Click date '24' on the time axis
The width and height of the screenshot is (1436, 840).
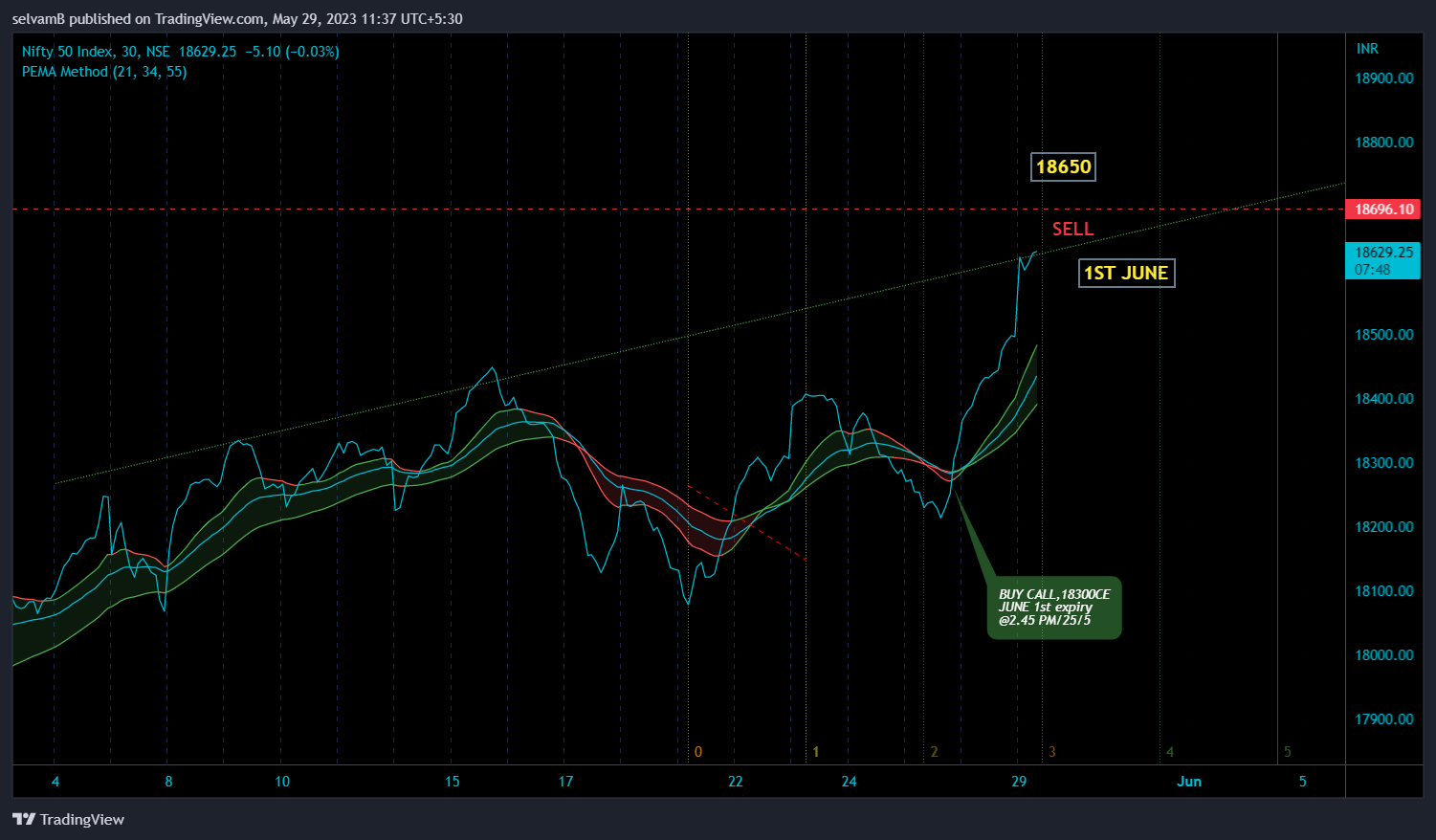tap(849, 782)
